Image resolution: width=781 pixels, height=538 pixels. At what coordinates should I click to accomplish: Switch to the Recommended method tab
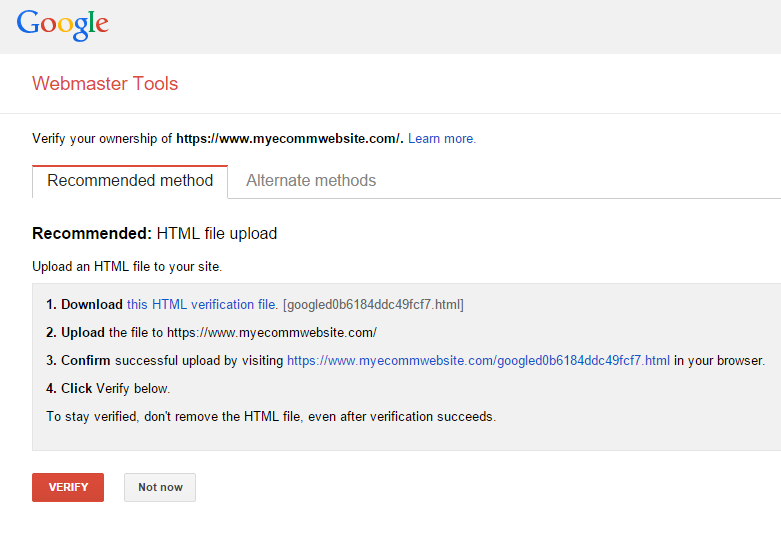click(x=130, y=181)
